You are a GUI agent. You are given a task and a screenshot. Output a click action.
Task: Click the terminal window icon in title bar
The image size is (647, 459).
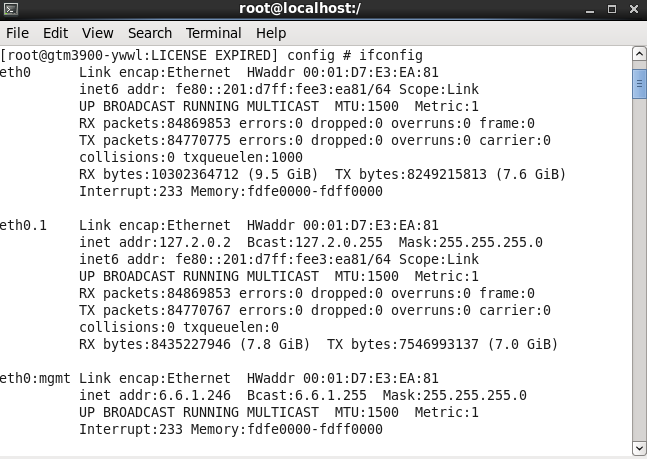(x=11, y=9)
